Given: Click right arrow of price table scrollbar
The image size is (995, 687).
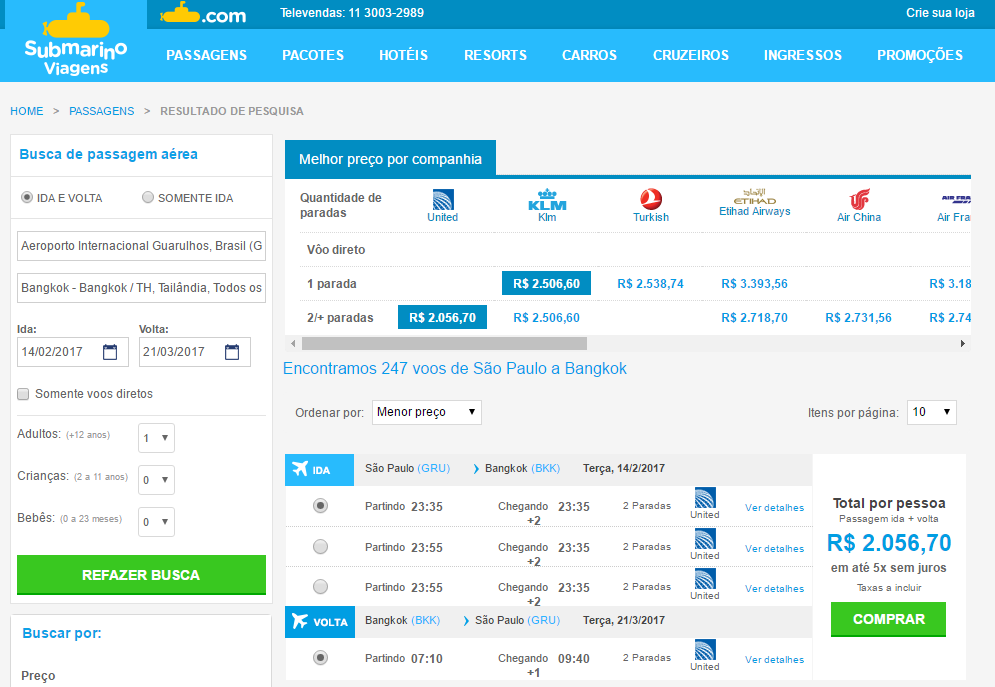Looking at the screenshot, I should click(963, 344).
